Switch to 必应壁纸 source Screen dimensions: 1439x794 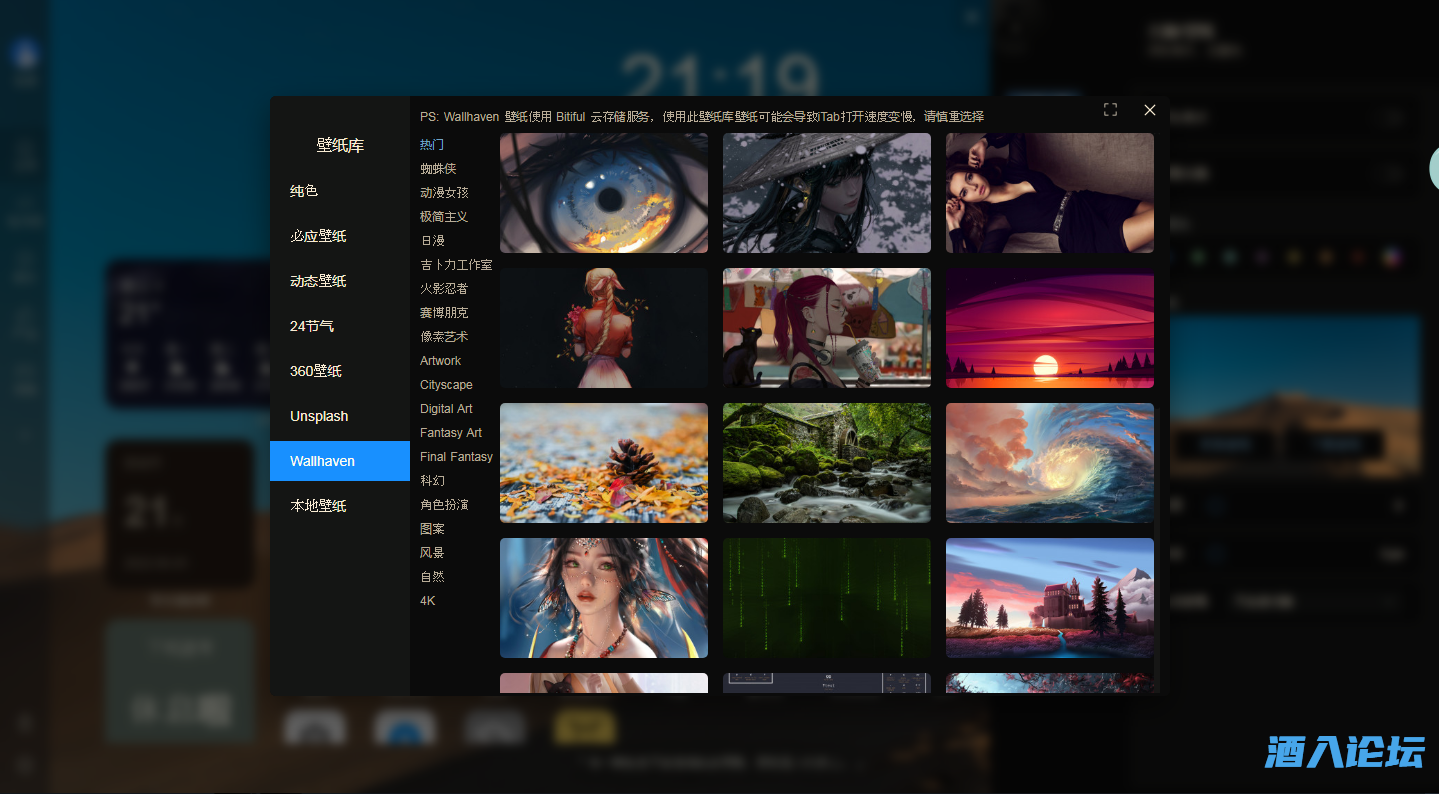point(340,236)
